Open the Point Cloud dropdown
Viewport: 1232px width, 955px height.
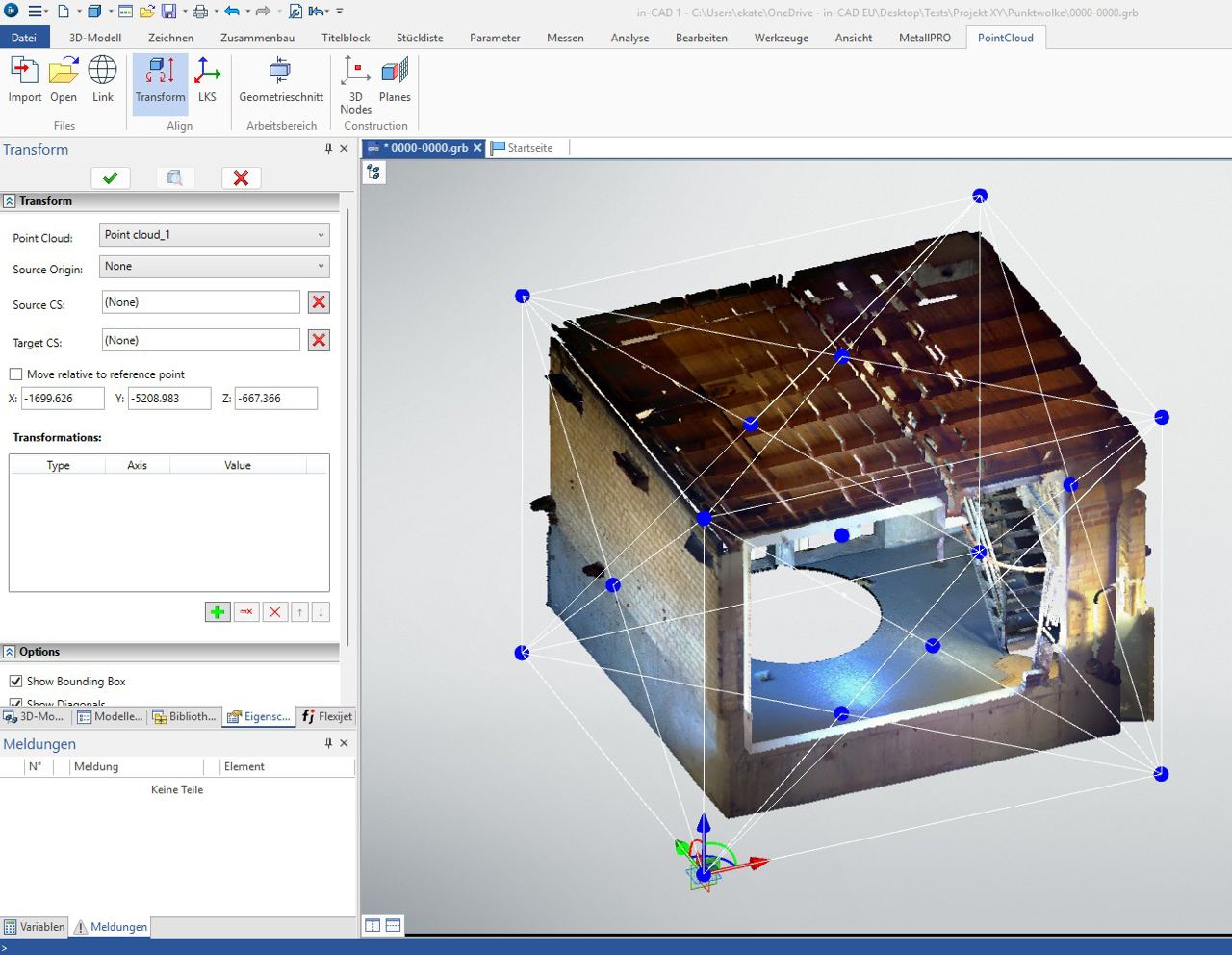321,234
